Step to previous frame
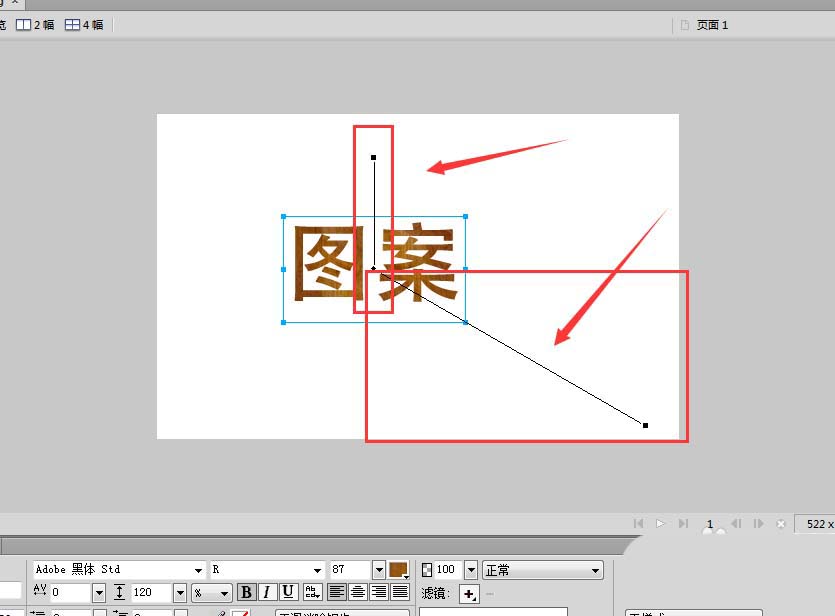The height and width of the screenshot is (616, 835). tap(736, 523)
